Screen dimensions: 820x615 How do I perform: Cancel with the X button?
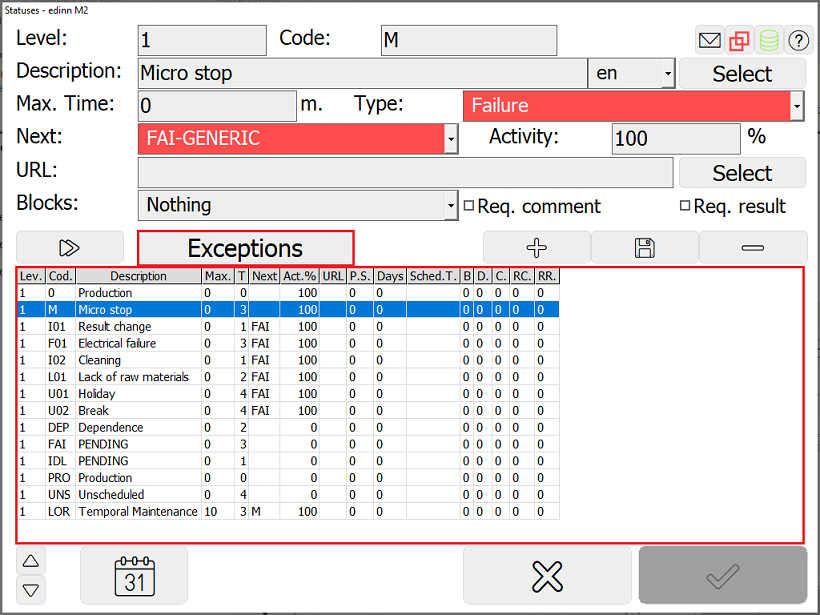(547, 575)
